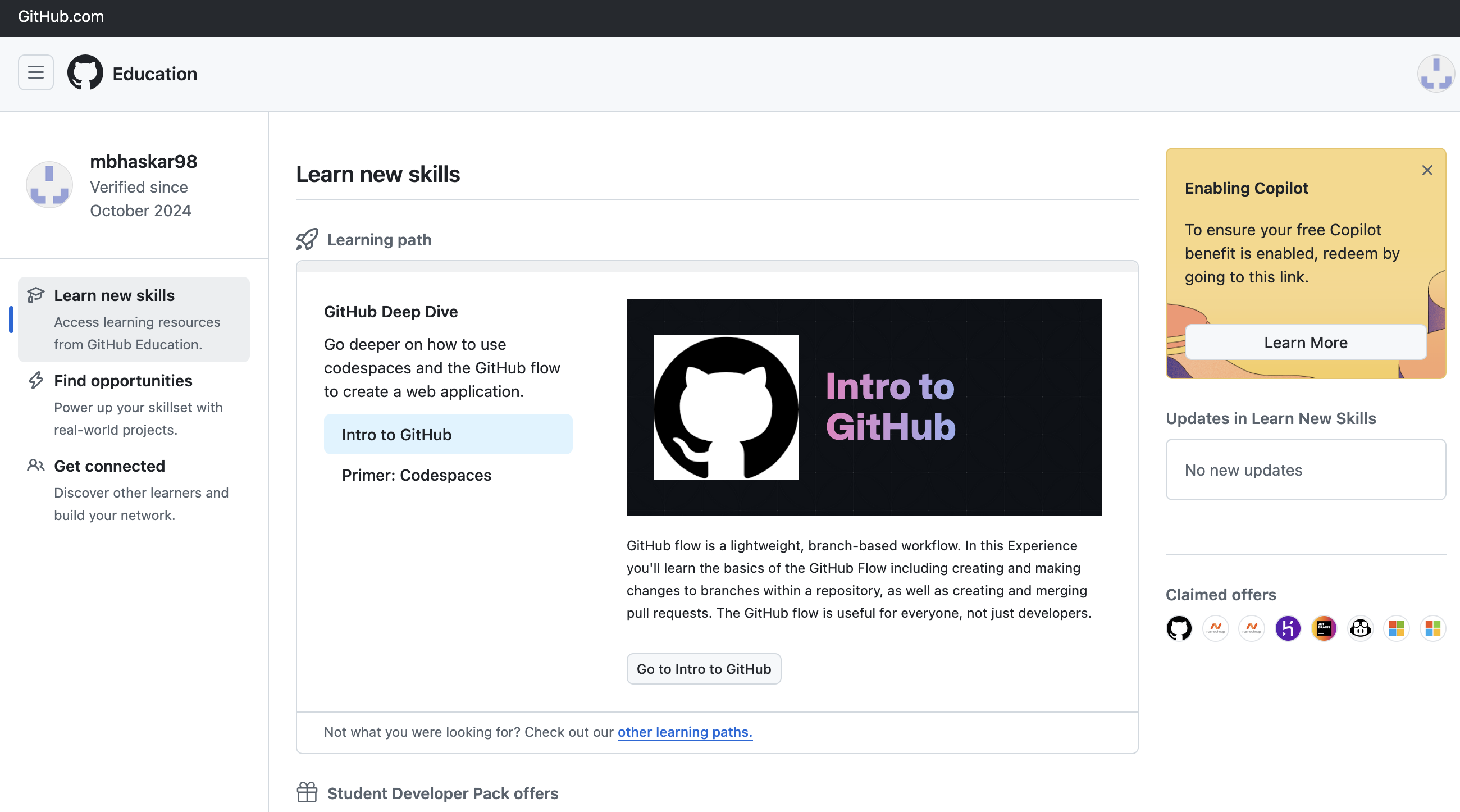Click the lightning bolt Find opportunities icon
The width and height of the screenshot is (1460, 812).
(36, 380)
